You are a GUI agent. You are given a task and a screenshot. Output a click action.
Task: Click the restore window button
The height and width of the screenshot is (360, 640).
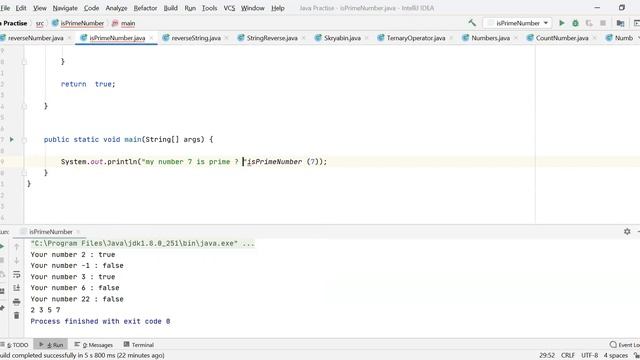[x=622, y=8]
